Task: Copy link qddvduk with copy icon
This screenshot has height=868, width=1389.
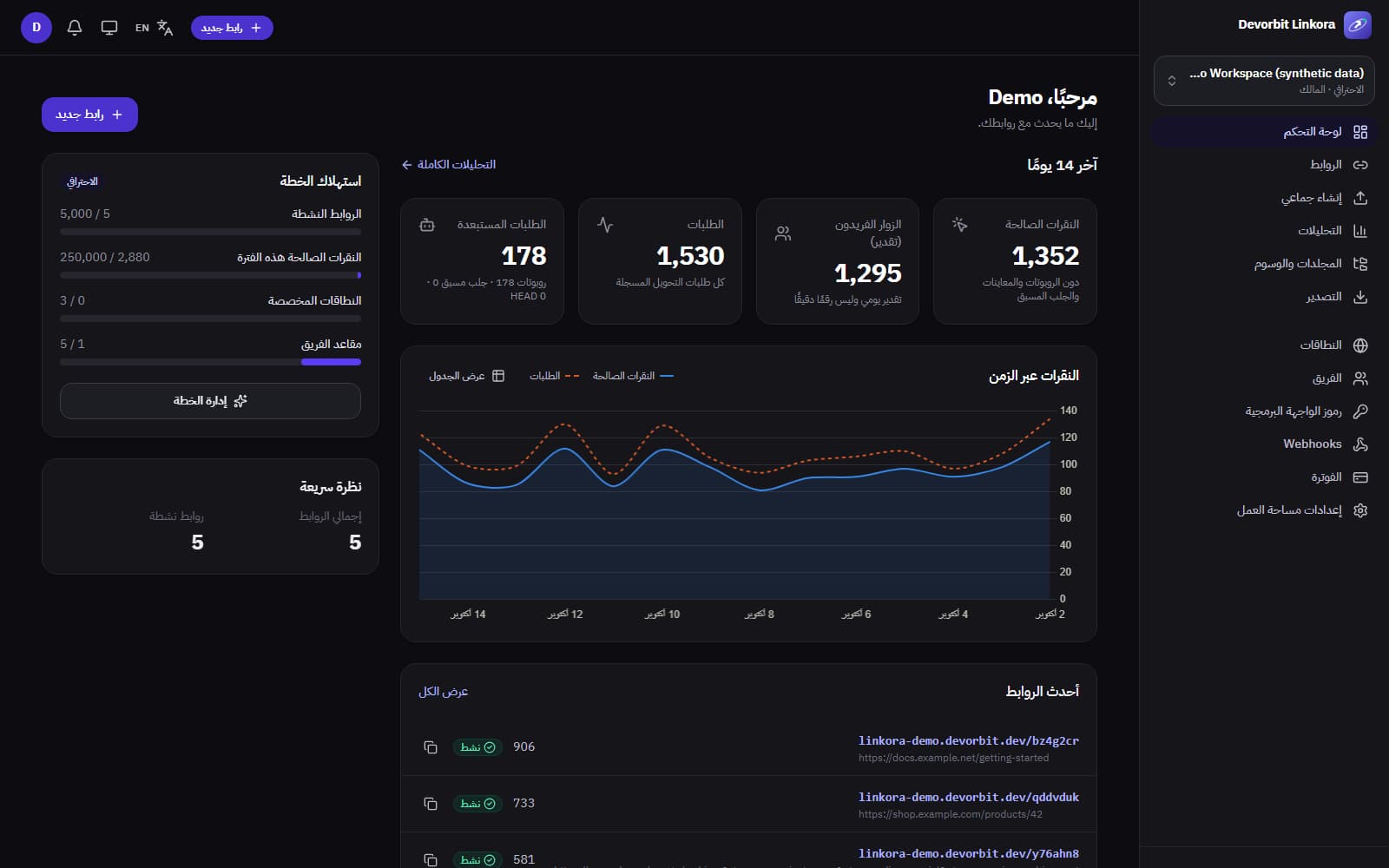Action: pyautogui.click(x=431, y=804)
